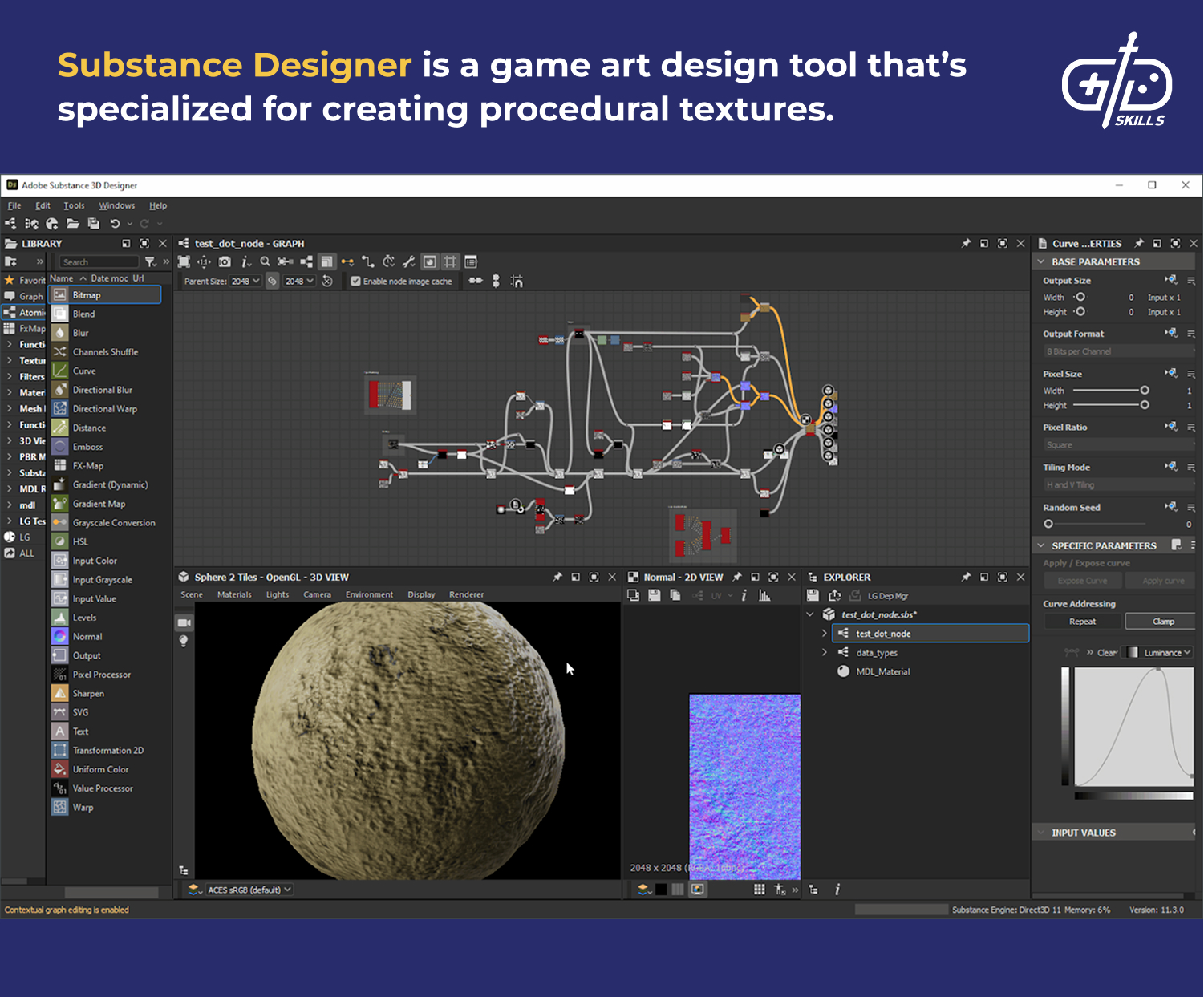The width and height of the screenshot is (1204, 997).
Task: Click the magnifier find icon in graph toolbar
Action: pos(265,261)
